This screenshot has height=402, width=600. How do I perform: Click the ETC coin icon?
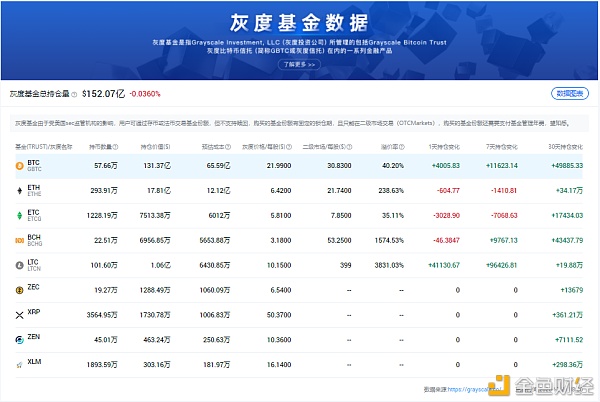pos(20,215)
